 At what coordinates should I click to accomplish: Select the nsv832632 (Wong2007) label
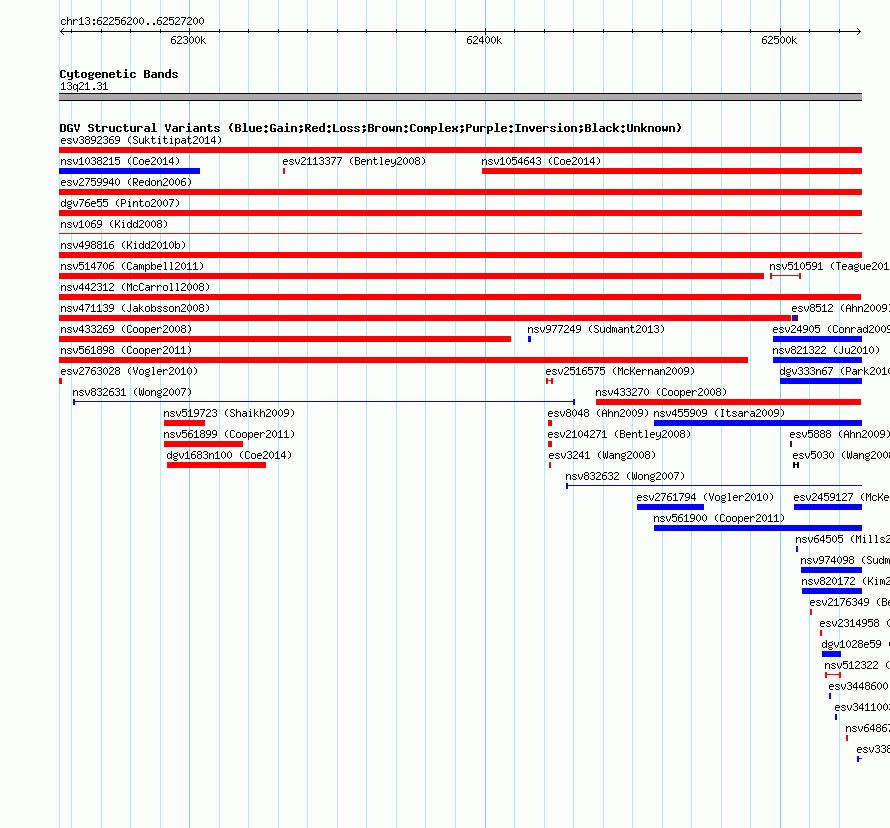click(625, 476)
